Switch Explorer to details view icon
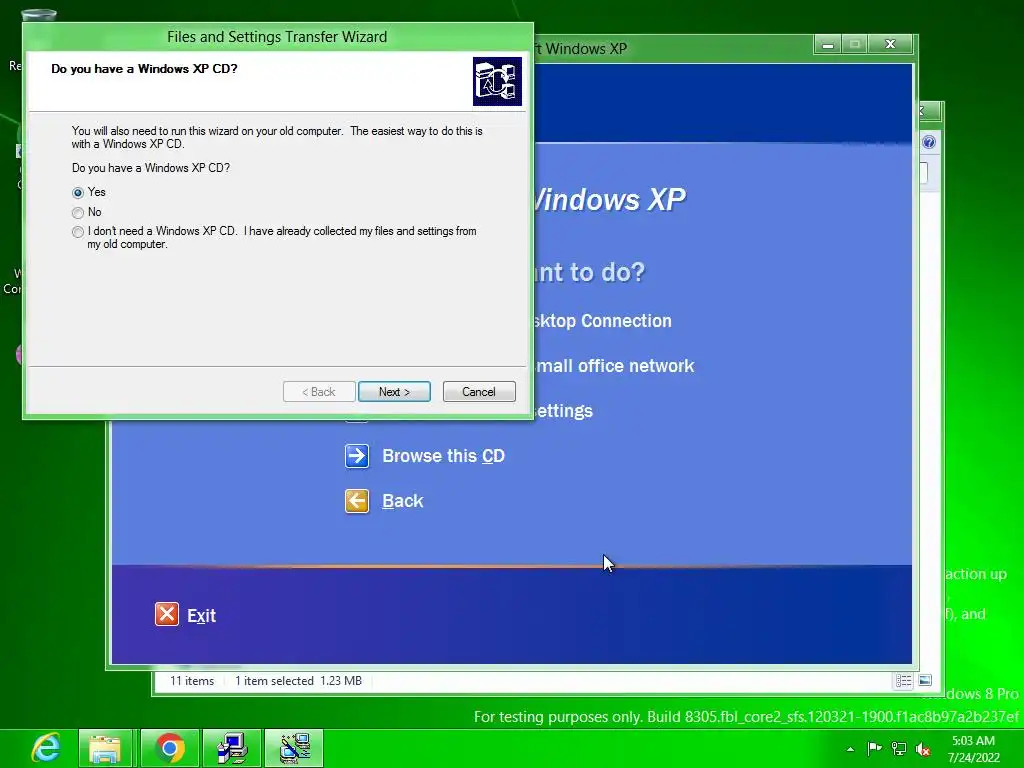The image size is (1024, 768). [904, 681]
